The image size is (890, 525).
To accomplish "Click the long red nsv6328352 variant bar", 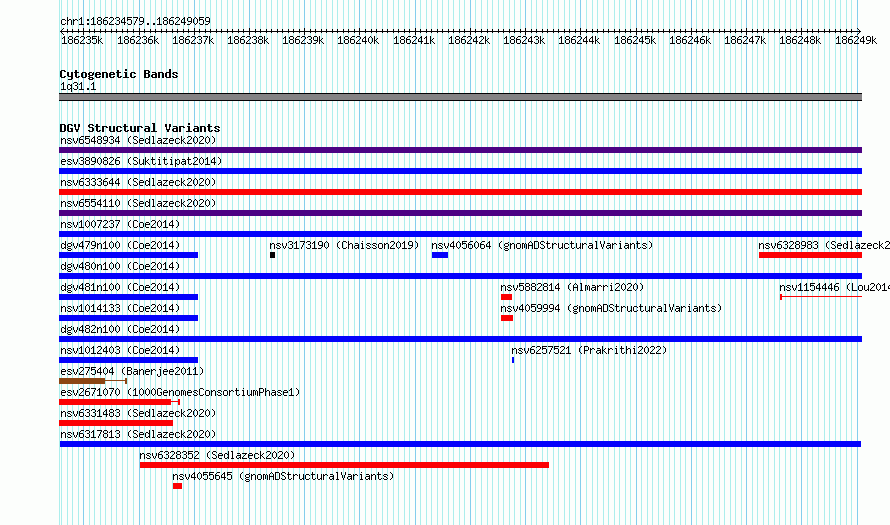I will [x=344, y=465].
